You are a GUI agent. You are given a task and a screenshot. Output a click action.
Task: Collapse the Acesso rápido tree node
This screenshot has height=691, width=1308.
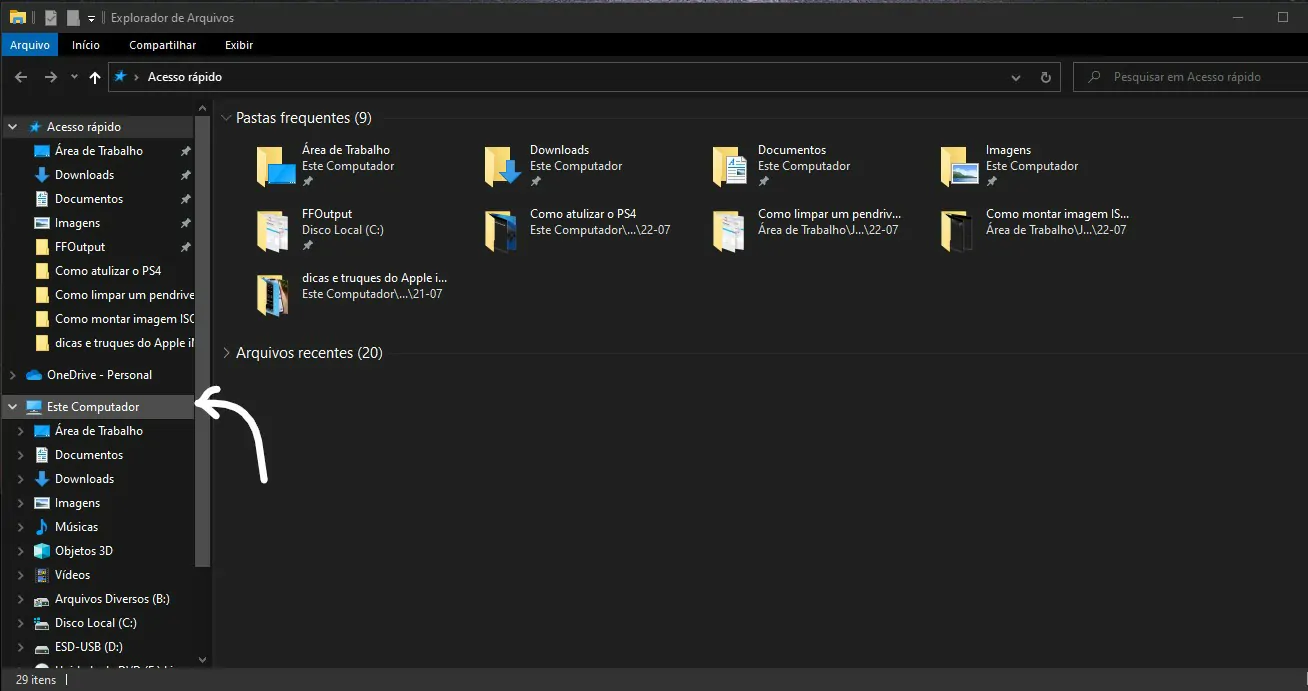(x=13, y=127)
